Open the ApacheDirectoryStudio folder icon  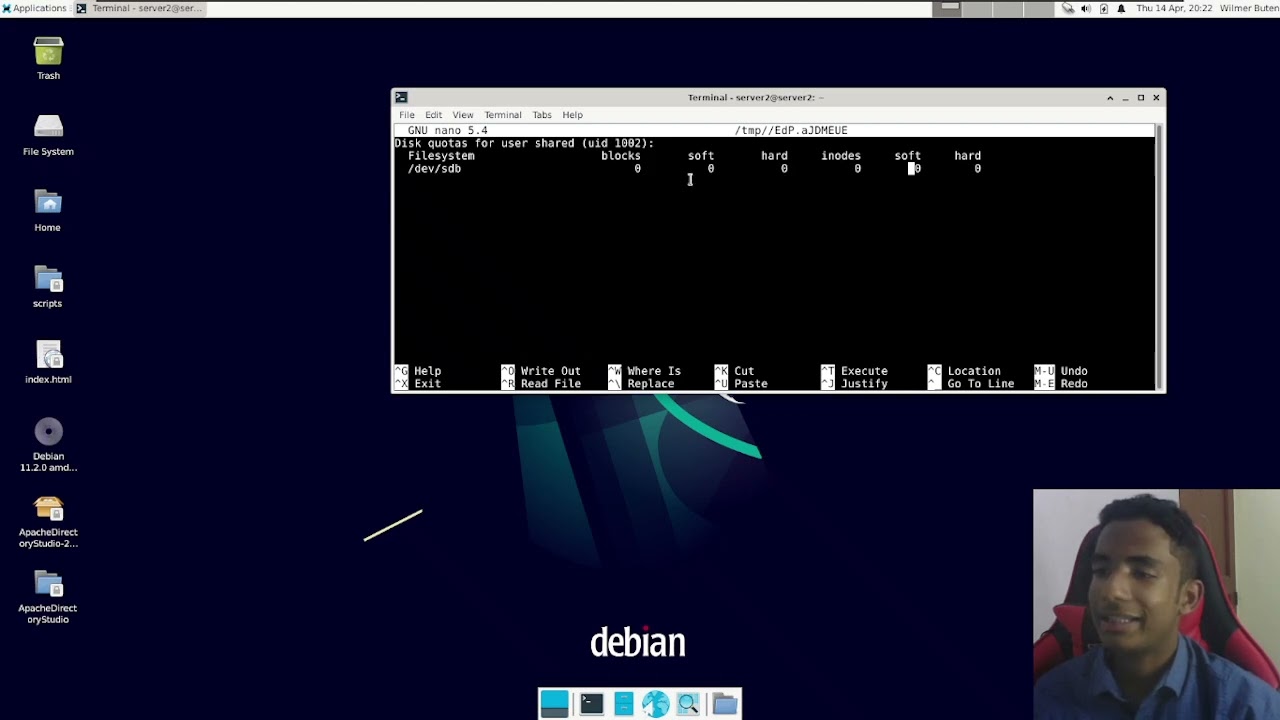(x=48, y=584)
